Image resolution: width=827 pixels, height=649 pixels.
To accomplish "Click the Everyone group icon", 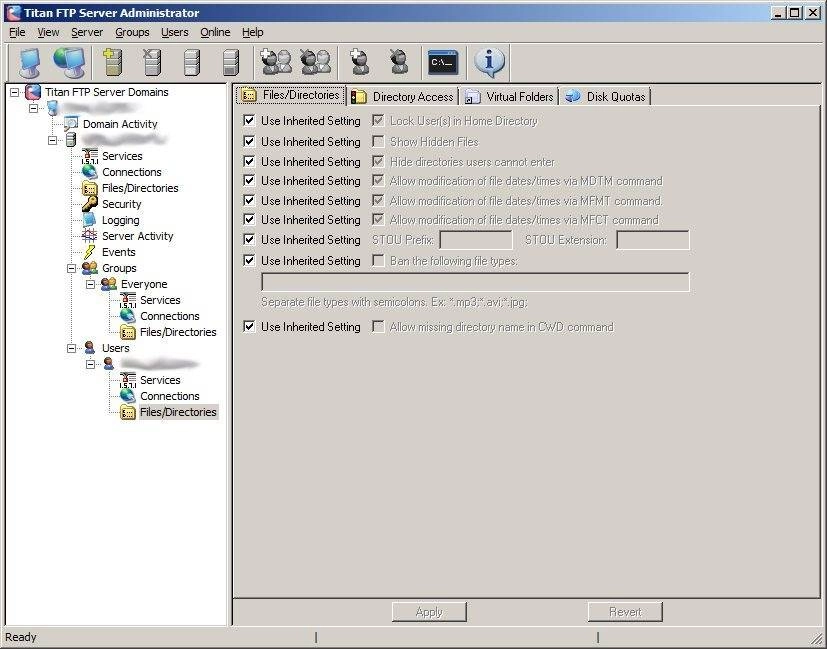I will 109,284.
